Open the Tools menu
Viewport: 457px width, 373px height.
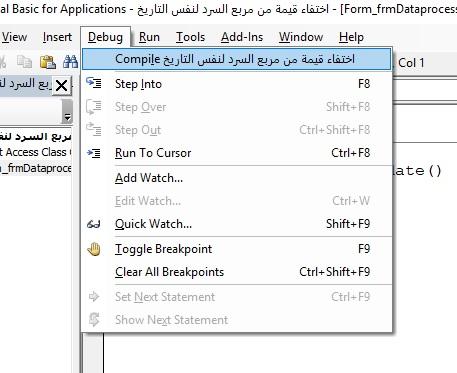pos(190,37)
